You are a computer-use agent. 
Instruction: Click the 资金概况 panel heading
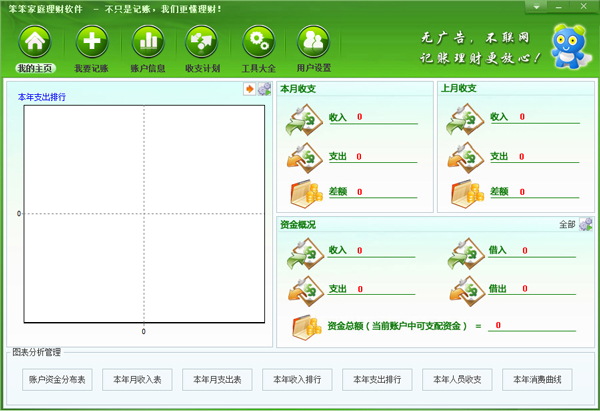point(298,225)
